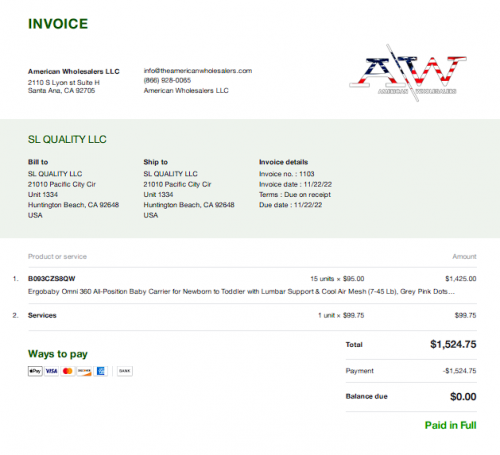
Task: Select the American Wholesalers LLC bold name
Action: tap(73, 71)
